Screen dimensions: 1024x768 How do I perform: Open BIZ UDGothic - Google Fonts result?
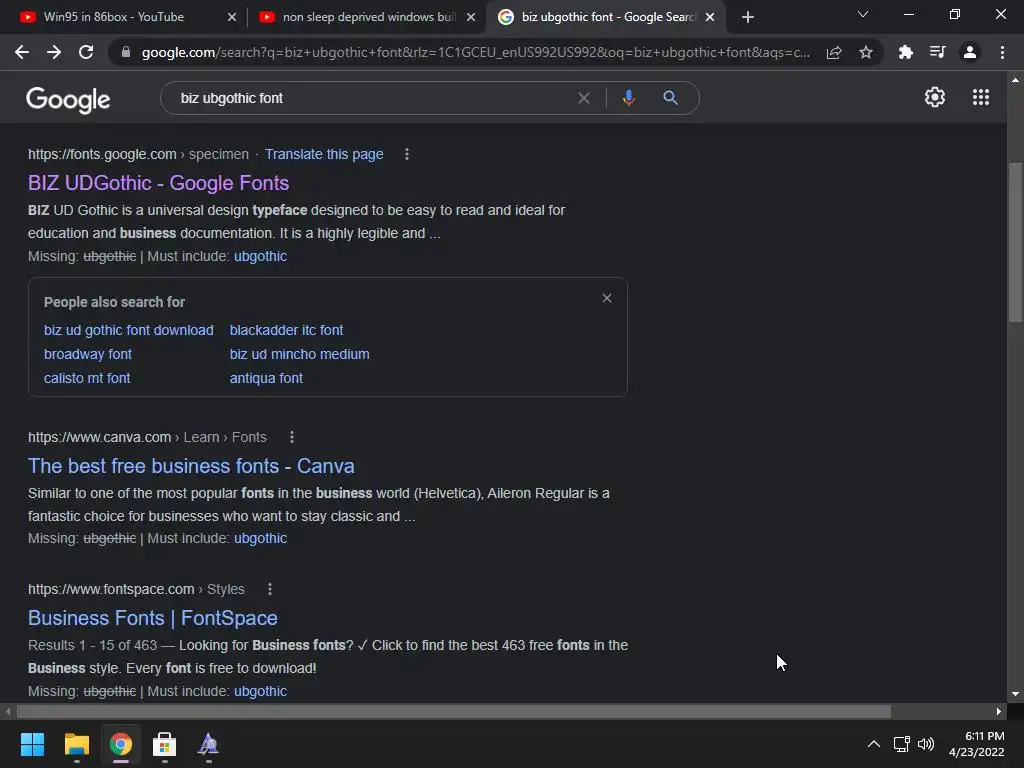[x=158, y=183]
